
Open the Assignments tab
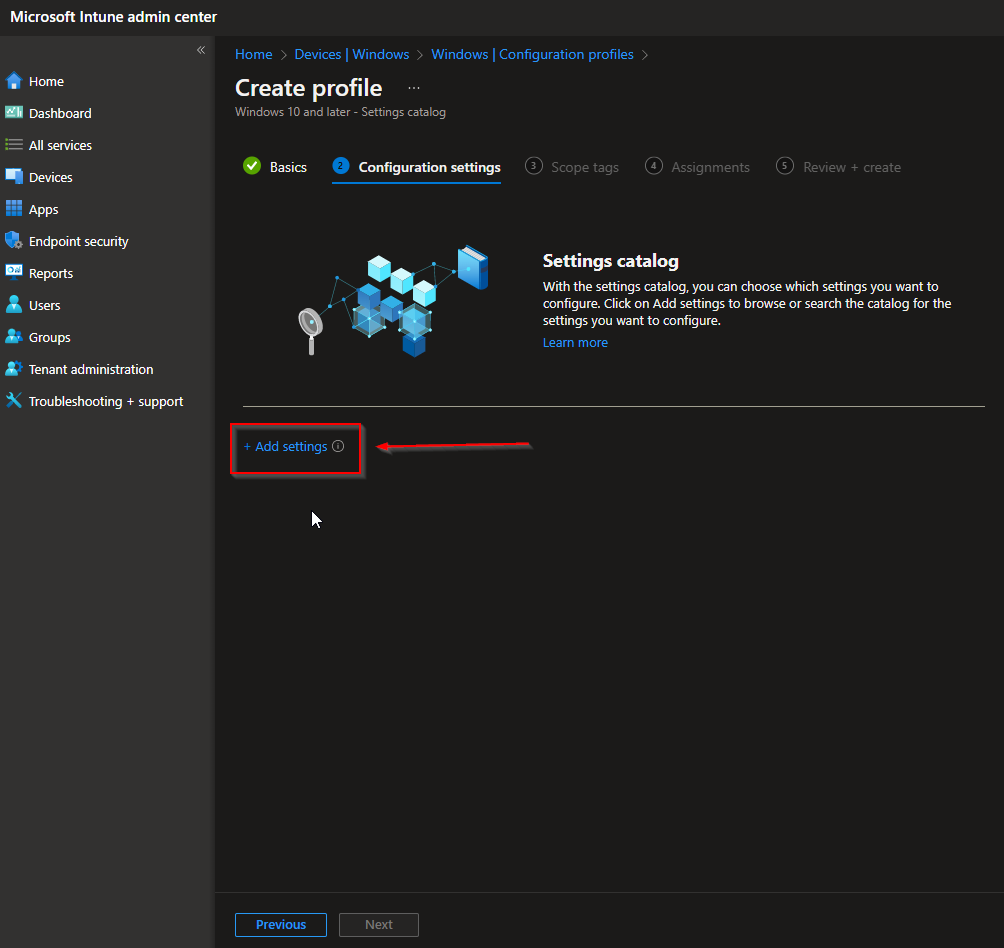pyautogui.click(x=697, y=167)
